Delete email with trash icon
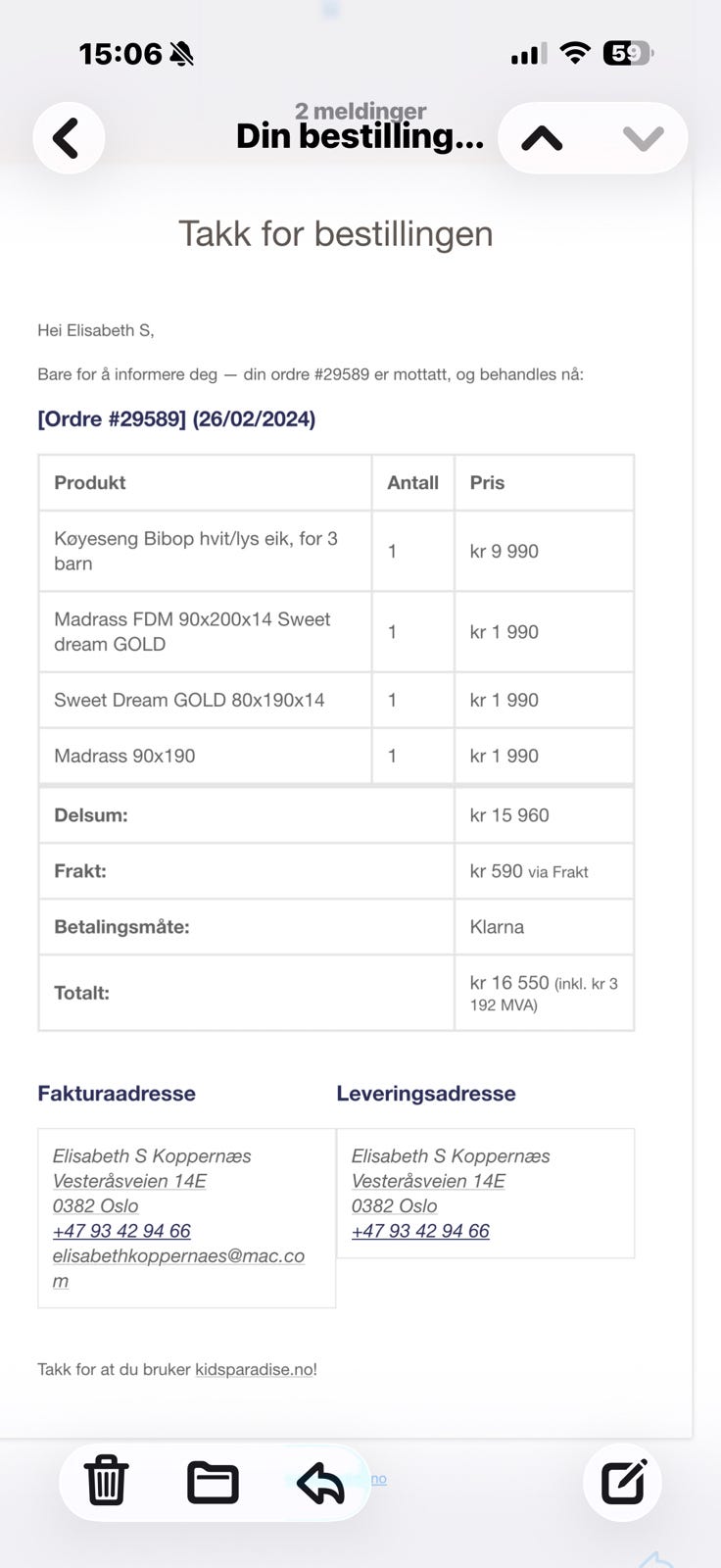Screen dimensions: 721x1568 pyautogui.click(x=106, y=1480)
